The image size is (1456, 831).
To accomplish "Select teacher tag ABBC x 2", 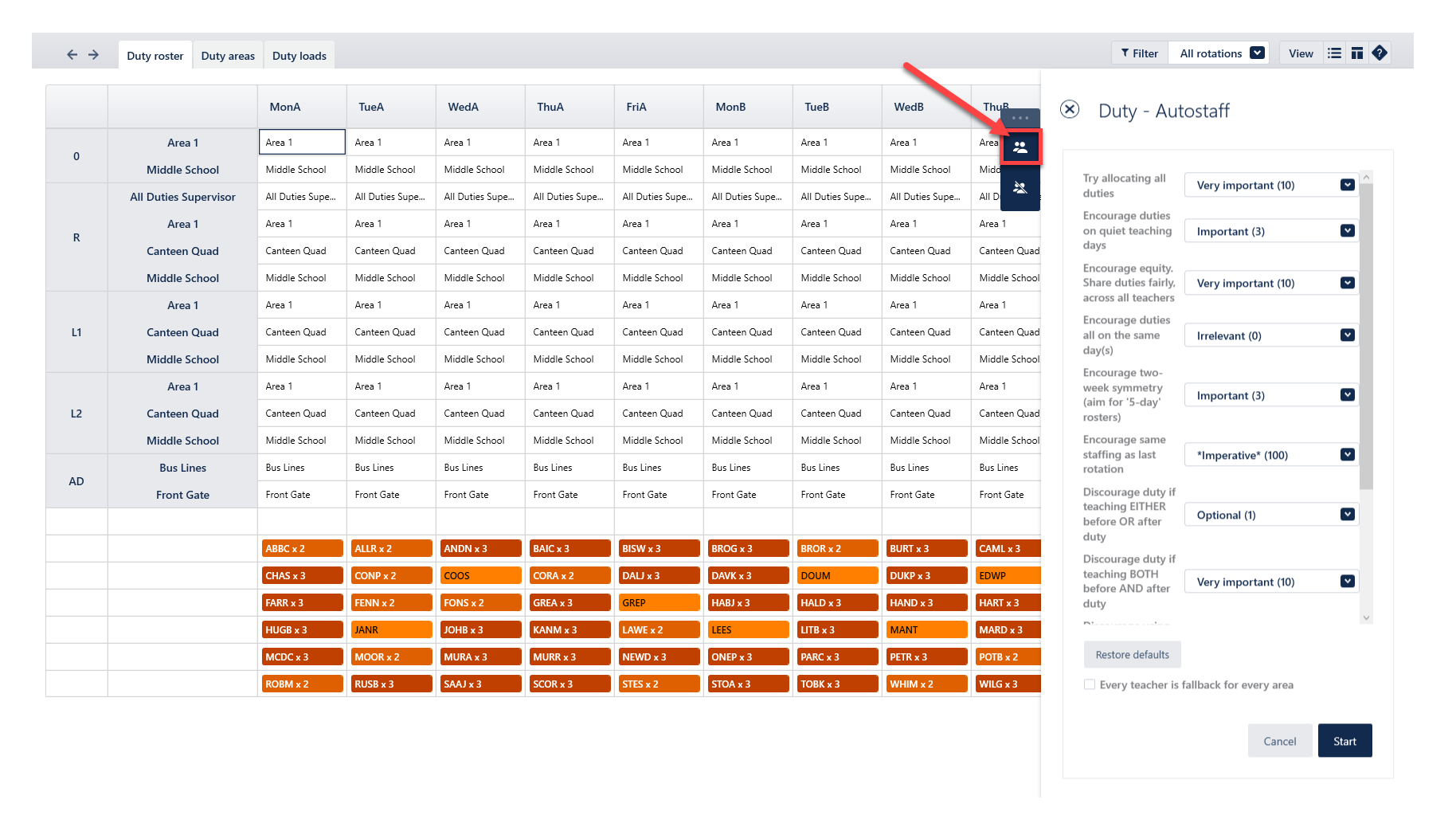I will (302, 549).
